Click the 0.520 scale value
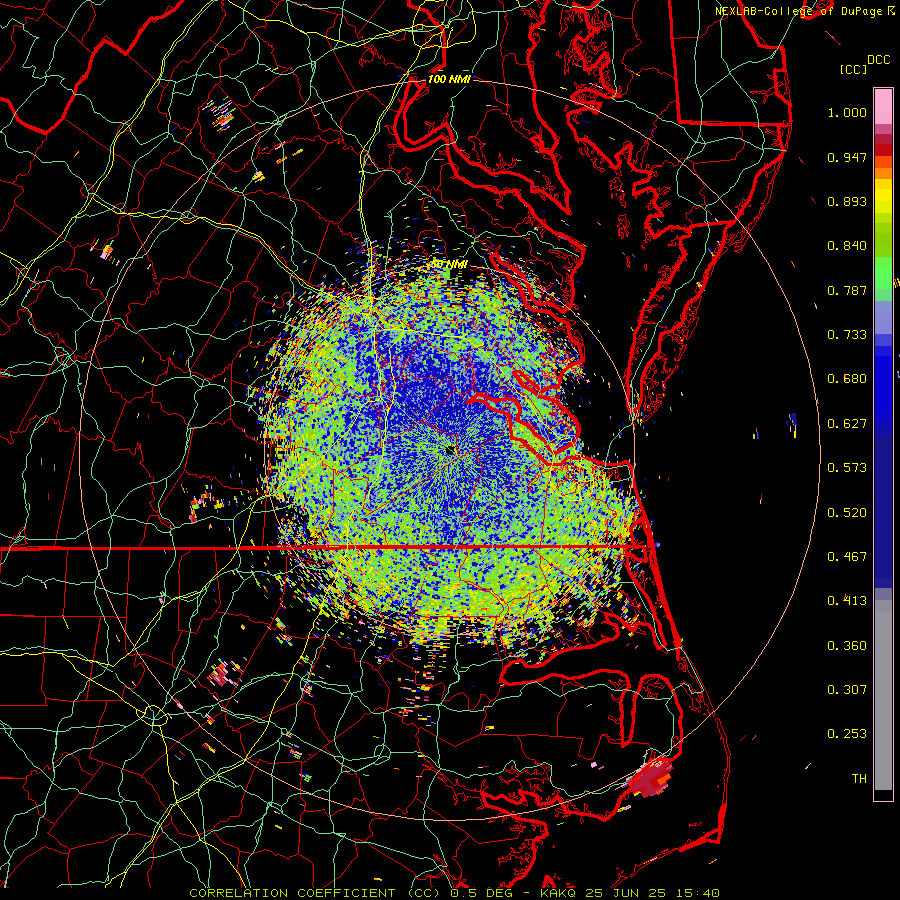Image resolution: width=900 pixels, height=900 pixels. coord(847,513)
